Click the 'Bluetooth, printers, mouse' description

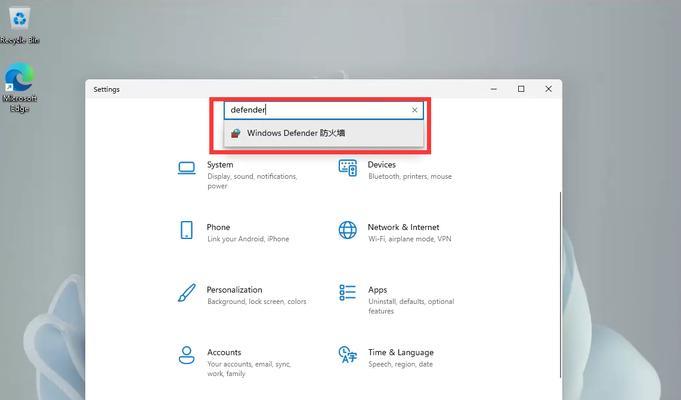point(410,176)
